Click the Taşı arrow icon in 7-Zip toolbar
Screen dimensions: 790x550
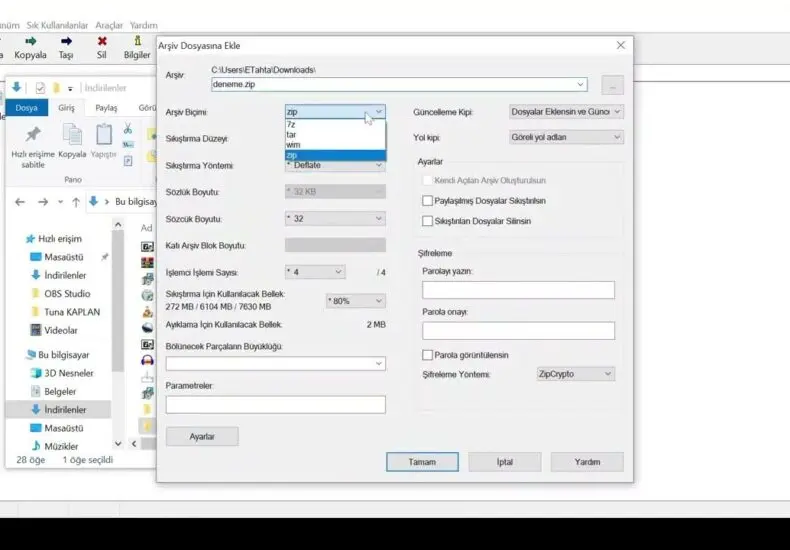(x=66, y=41)
